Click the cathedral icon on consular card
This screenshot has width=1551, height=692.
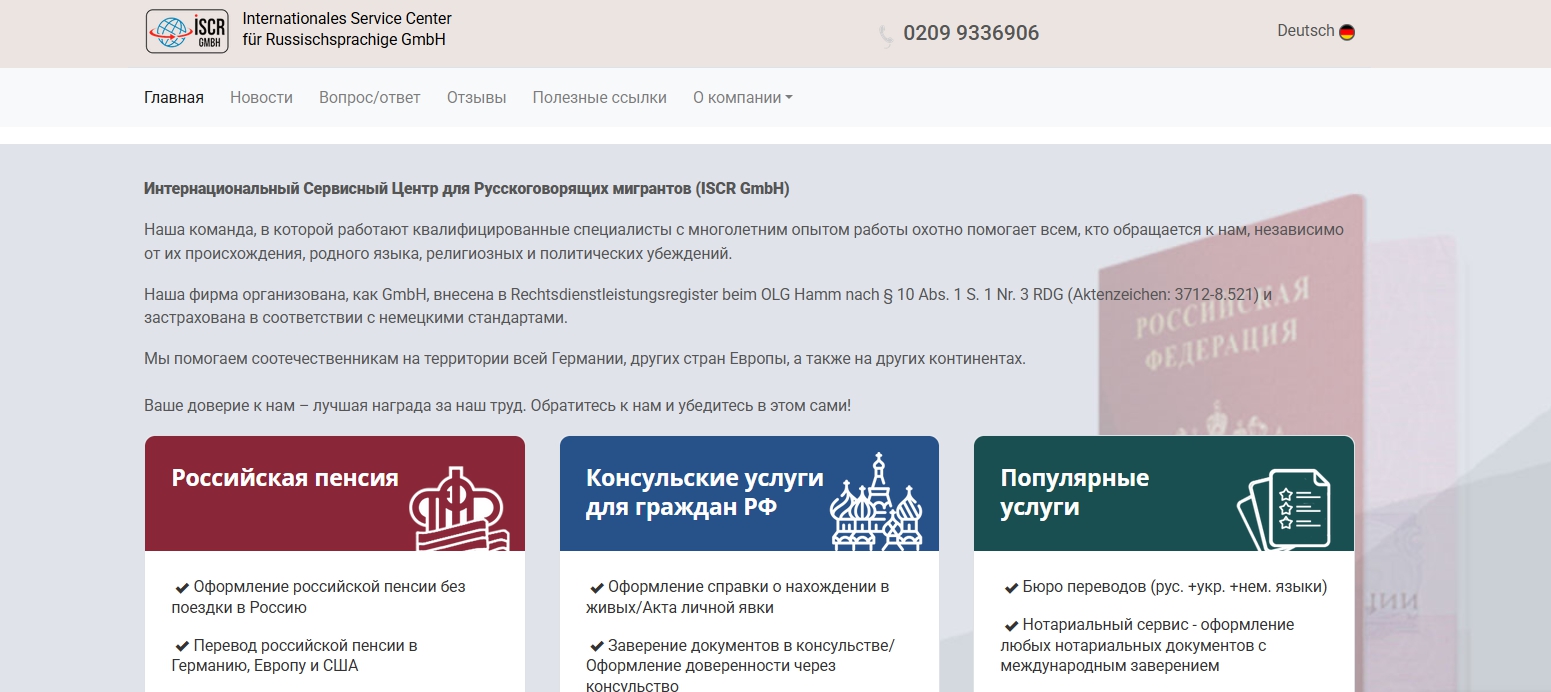[x=877, y=501]
